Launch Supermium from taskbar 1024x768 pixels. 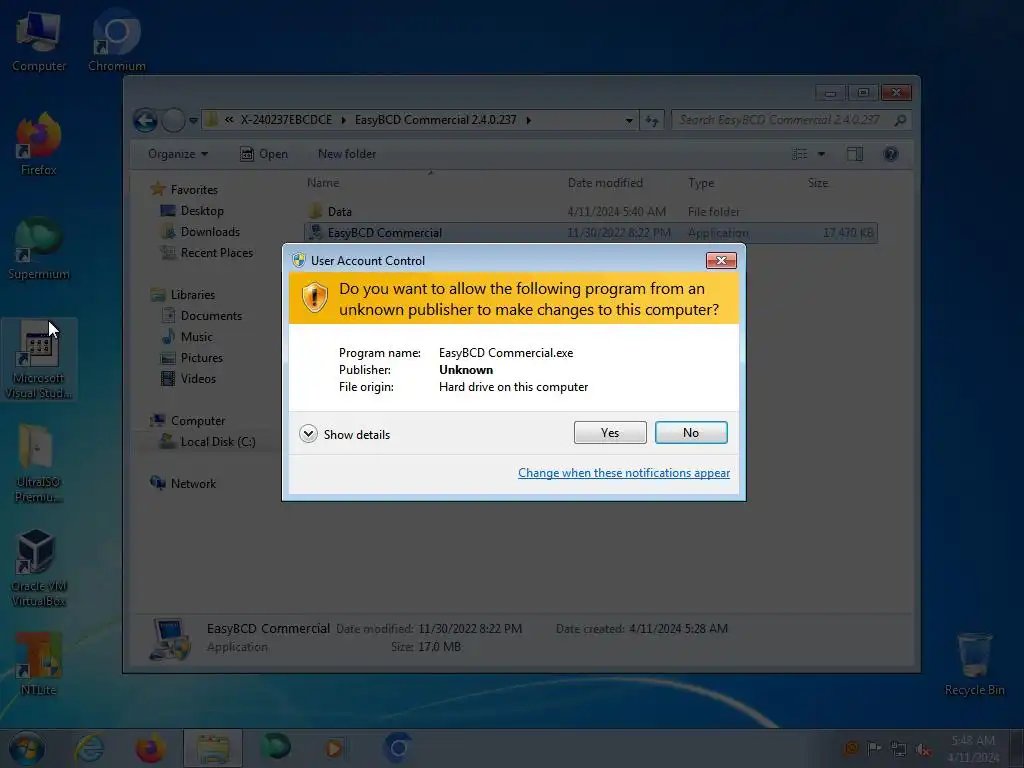tap(275, 748)
